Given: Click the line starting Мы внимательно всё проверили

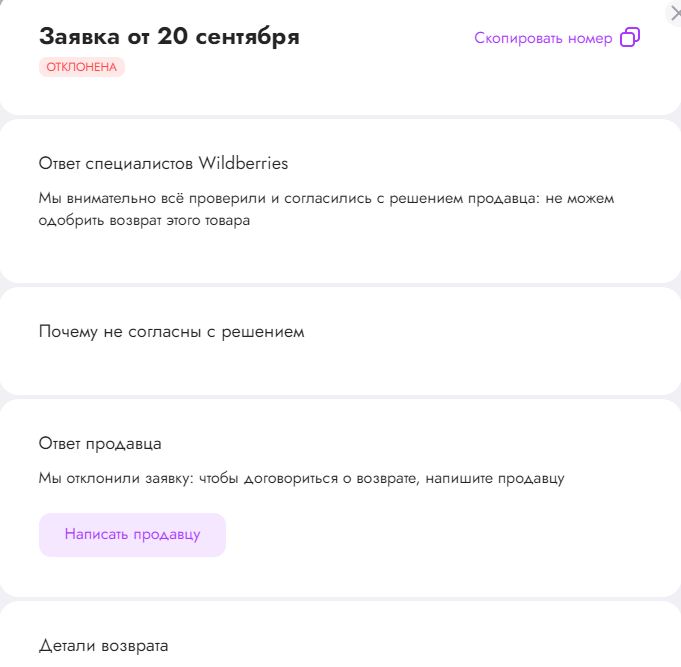Looking at the screenshot, I should [x=326, y=198].
